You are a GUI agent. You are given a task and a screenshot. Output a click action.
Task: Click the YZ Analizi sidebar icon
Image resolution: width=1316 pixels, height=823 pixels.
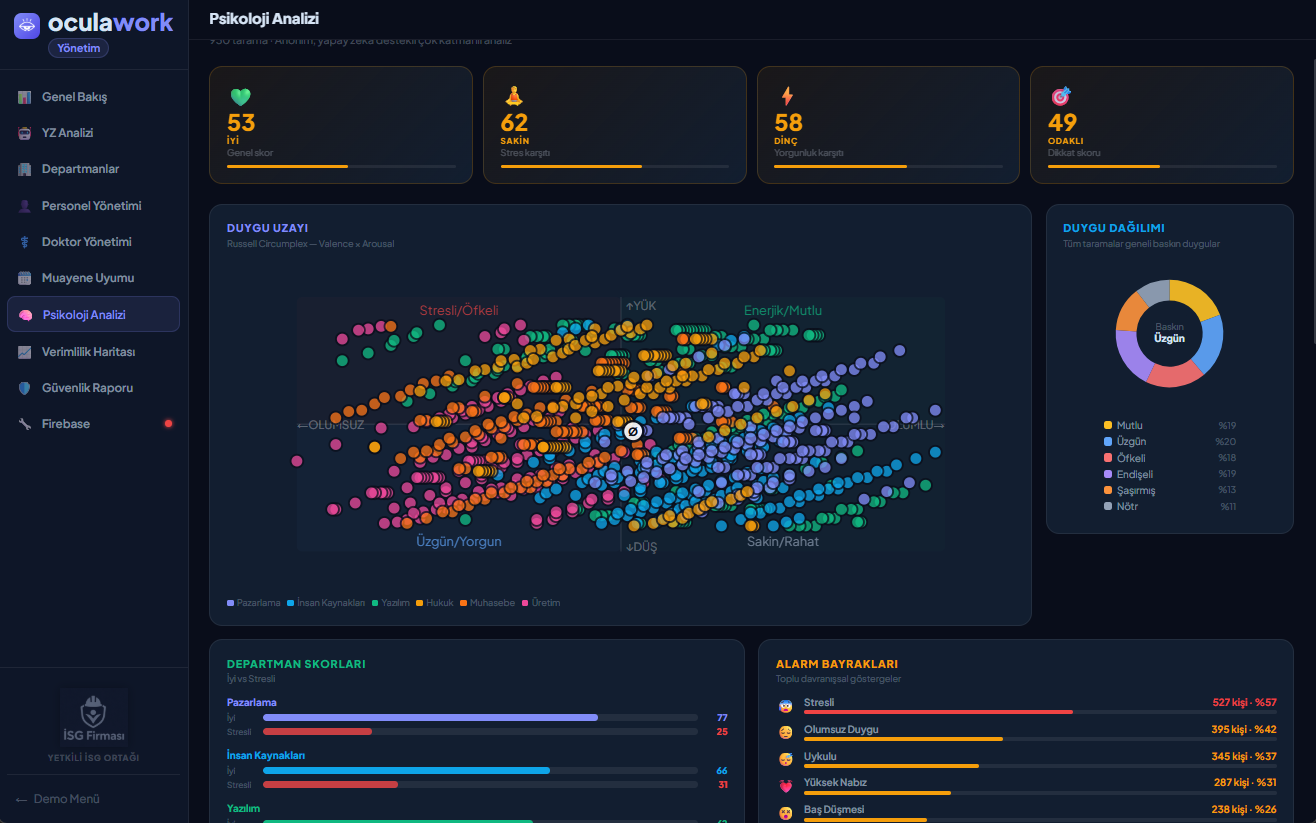point(25,133)
